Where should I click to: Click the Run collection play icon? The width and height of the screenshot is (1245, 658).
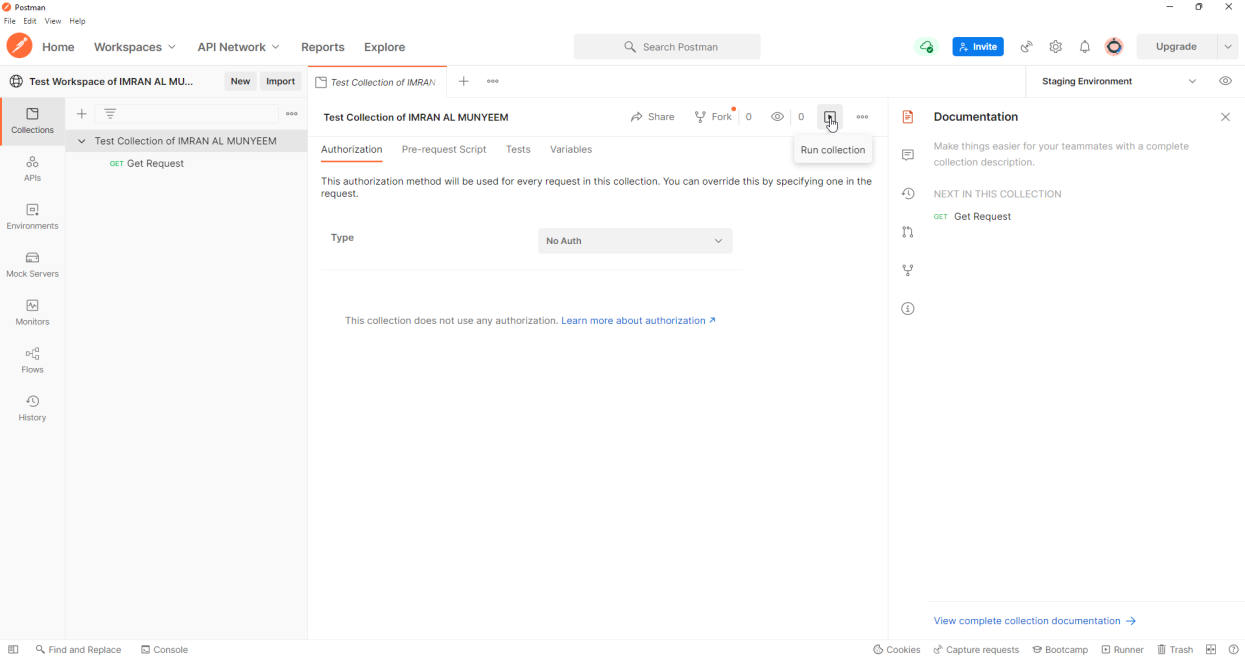[830, 117]
